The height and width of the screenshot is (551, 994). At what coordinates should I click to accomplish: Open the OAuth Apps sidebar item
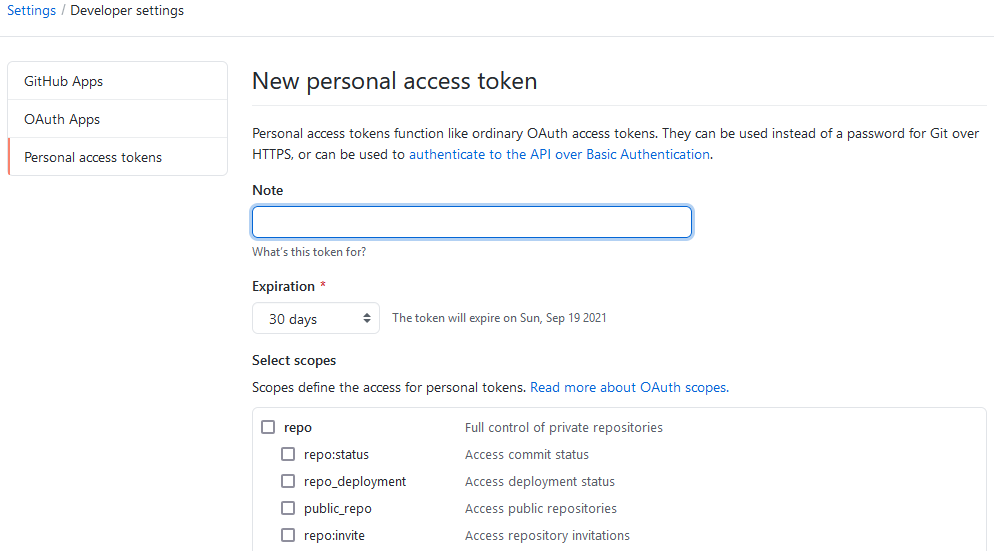(62, 119)
